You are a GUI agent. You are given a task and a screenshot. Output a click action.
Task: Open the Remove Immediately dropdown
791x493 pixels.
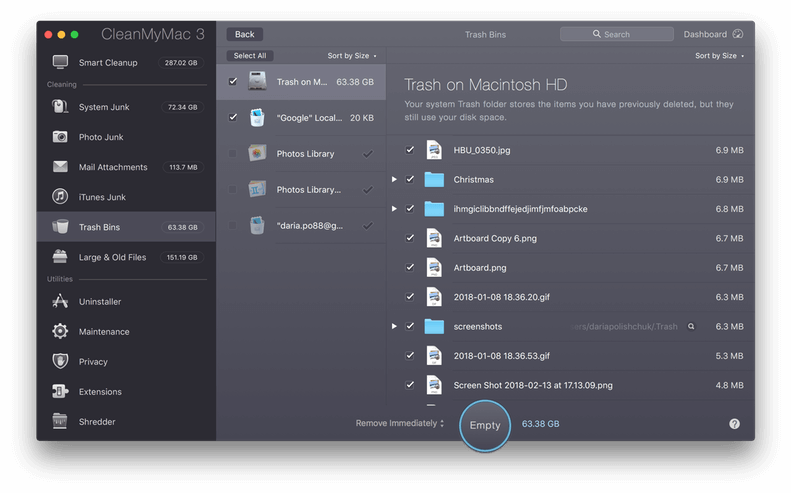[x=400, y=423]
